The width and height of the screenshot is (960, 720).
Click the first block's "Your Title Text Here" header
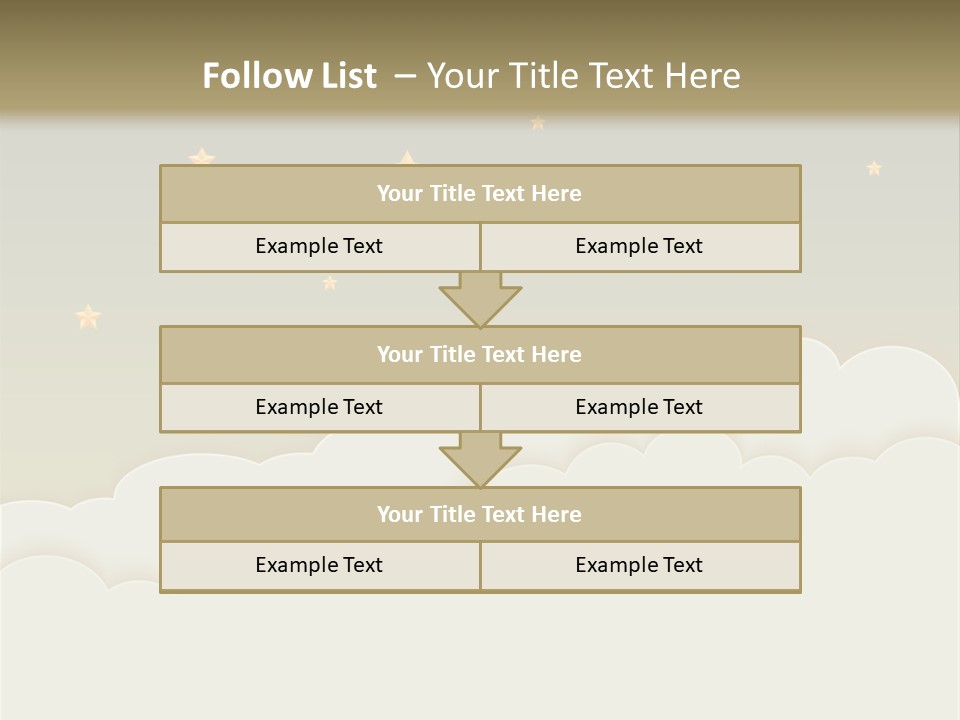tap(479, 194)
